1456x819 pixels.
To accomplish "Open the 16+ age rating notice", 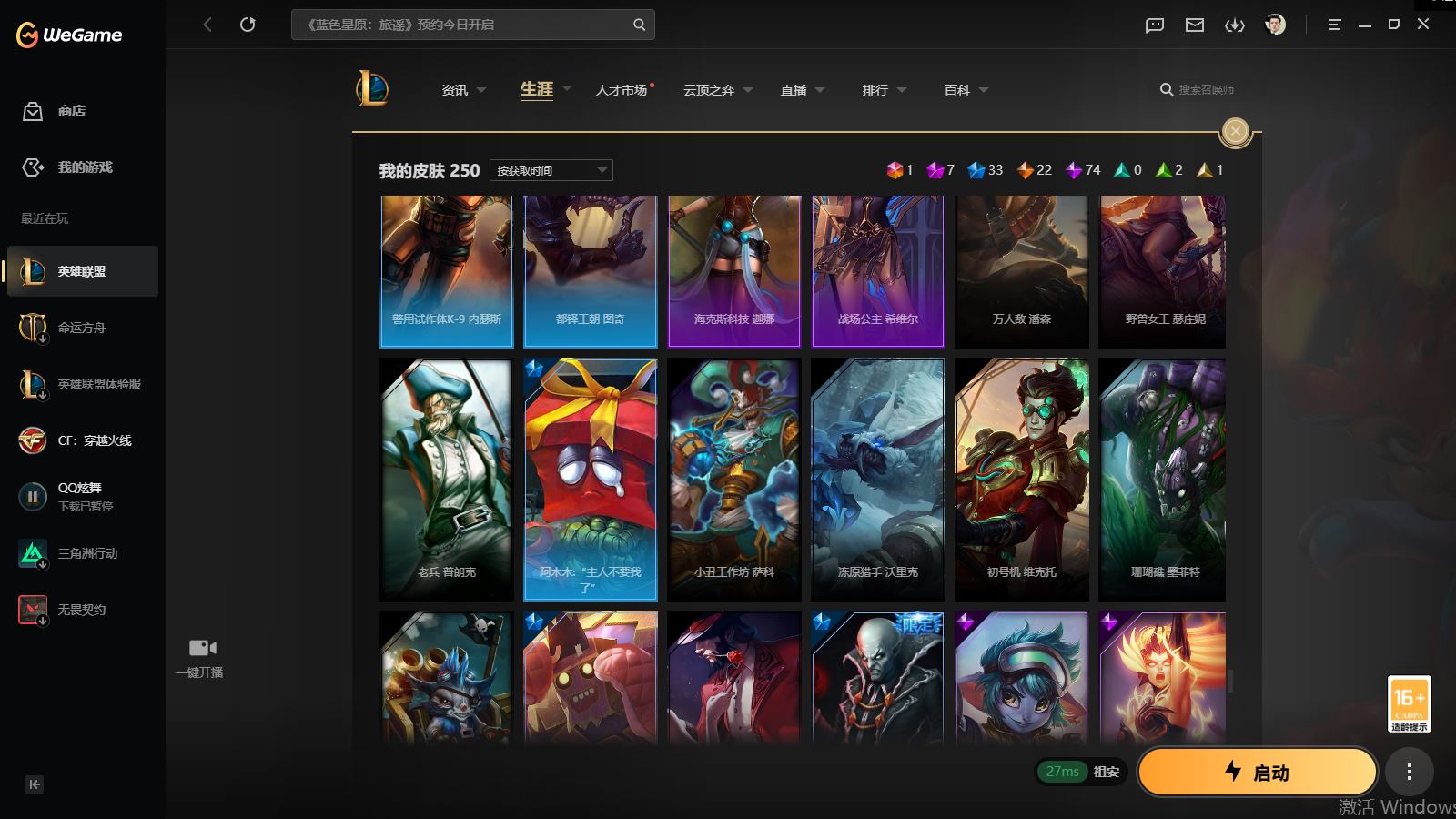I will coord(1409,703).
